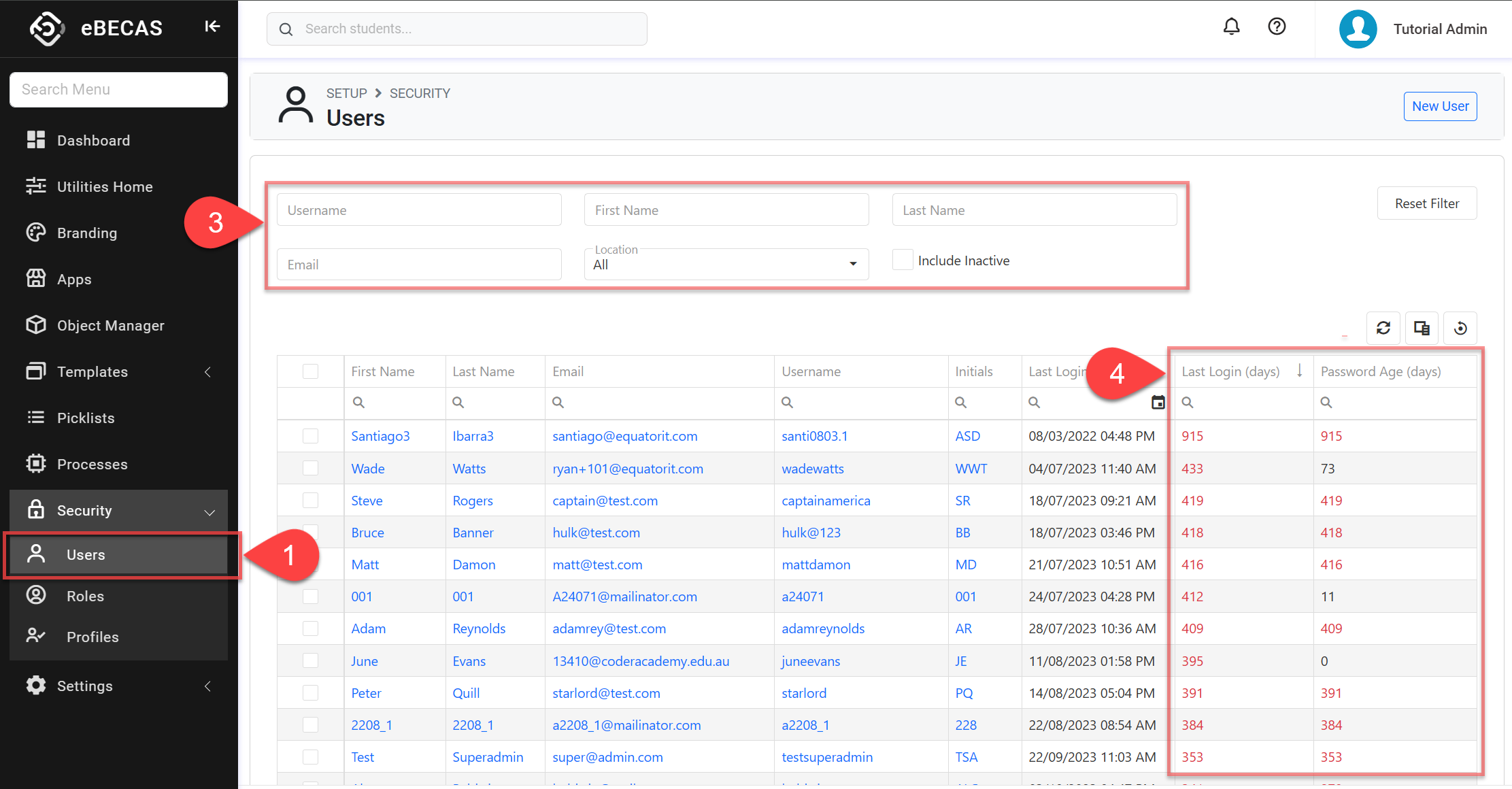The image size is (1512, 789).
Task: Open Roles in the Security menu
Action: pos(85,597)
